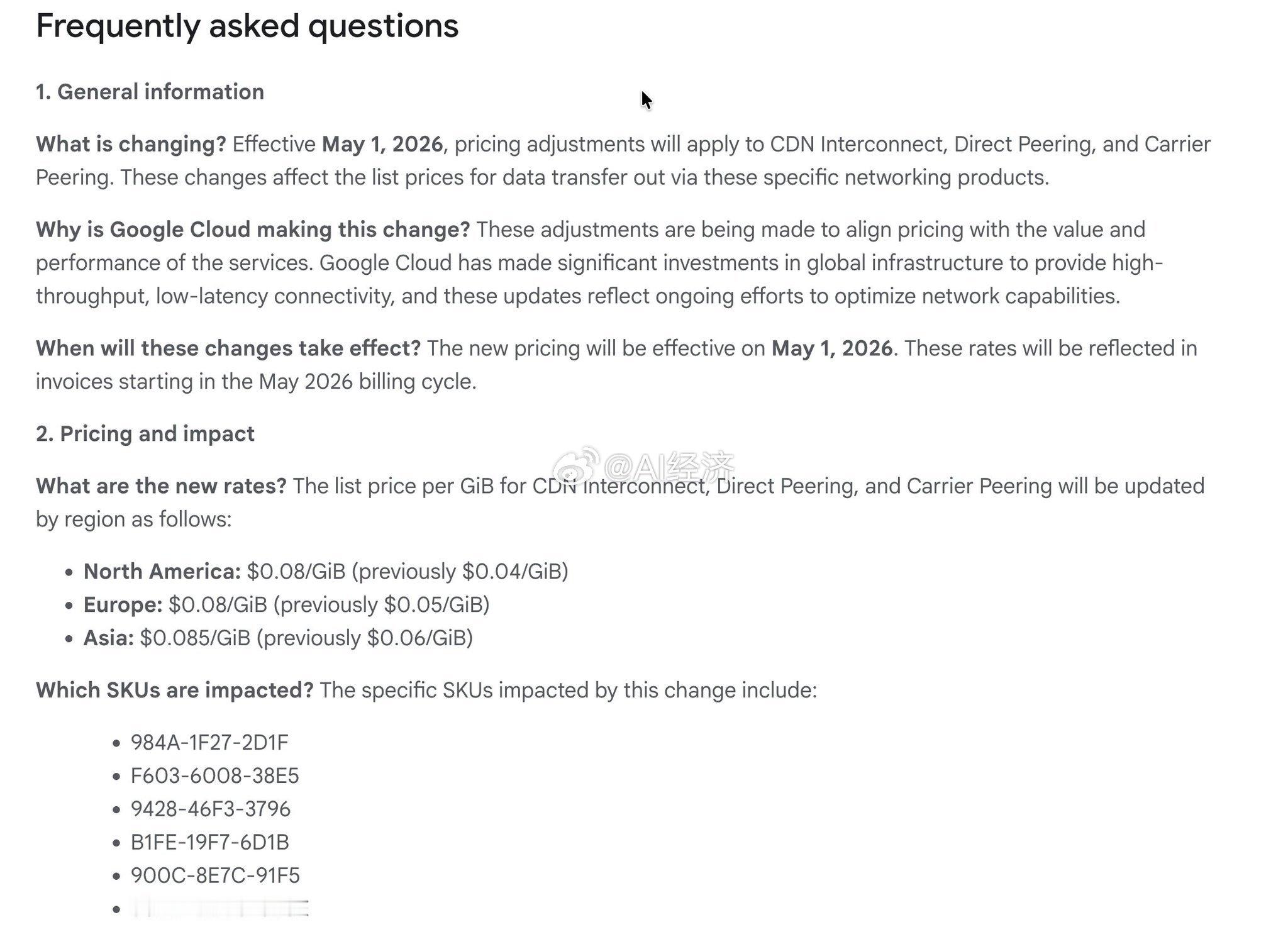This screenshot has width=1288, height=932.
Task: Click SKU F603-6008-38E5 in the list
Action: pyautogui.click(x=214, y=776)
